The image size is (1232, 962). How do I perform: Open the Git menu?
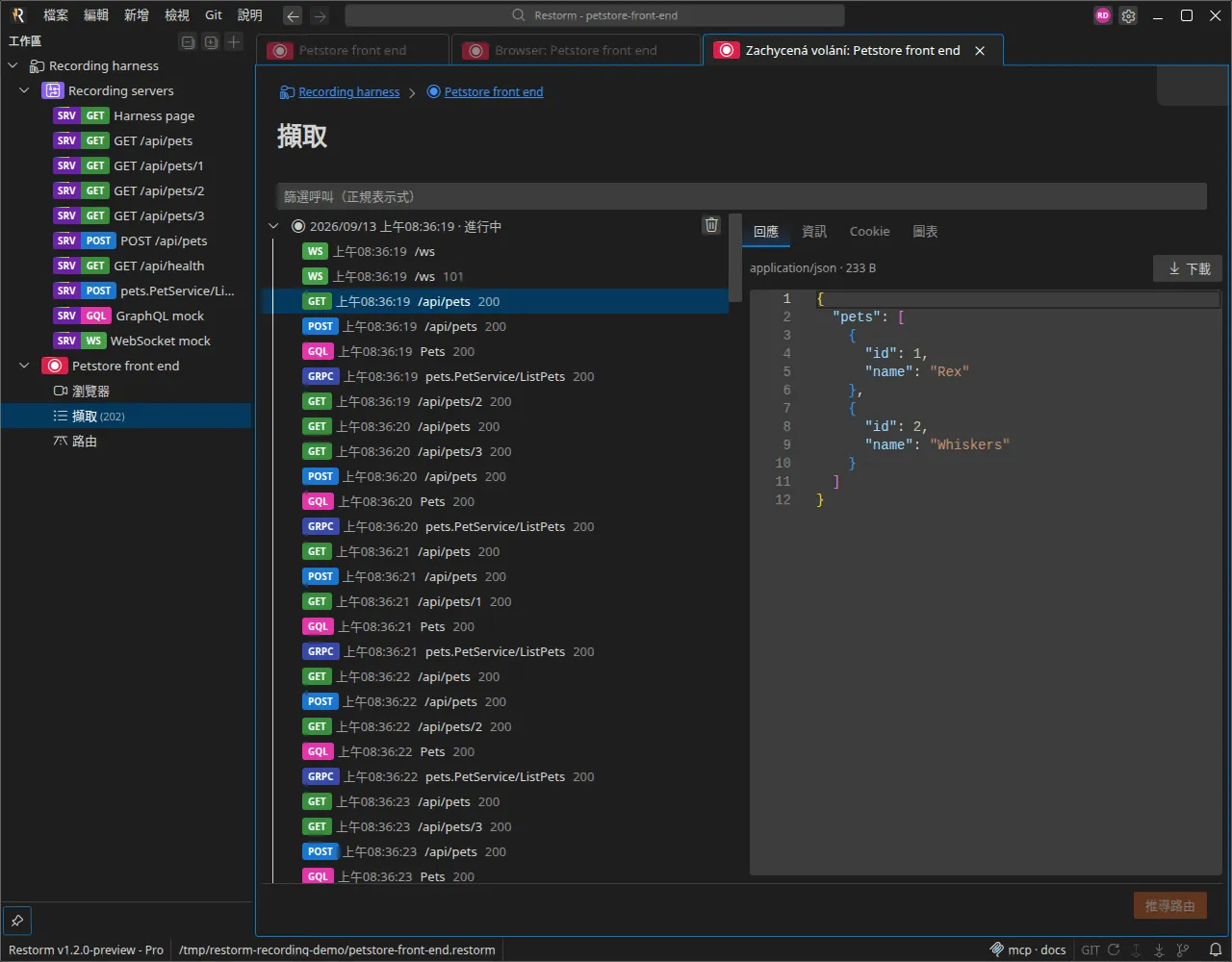click(x=214, y=15)
